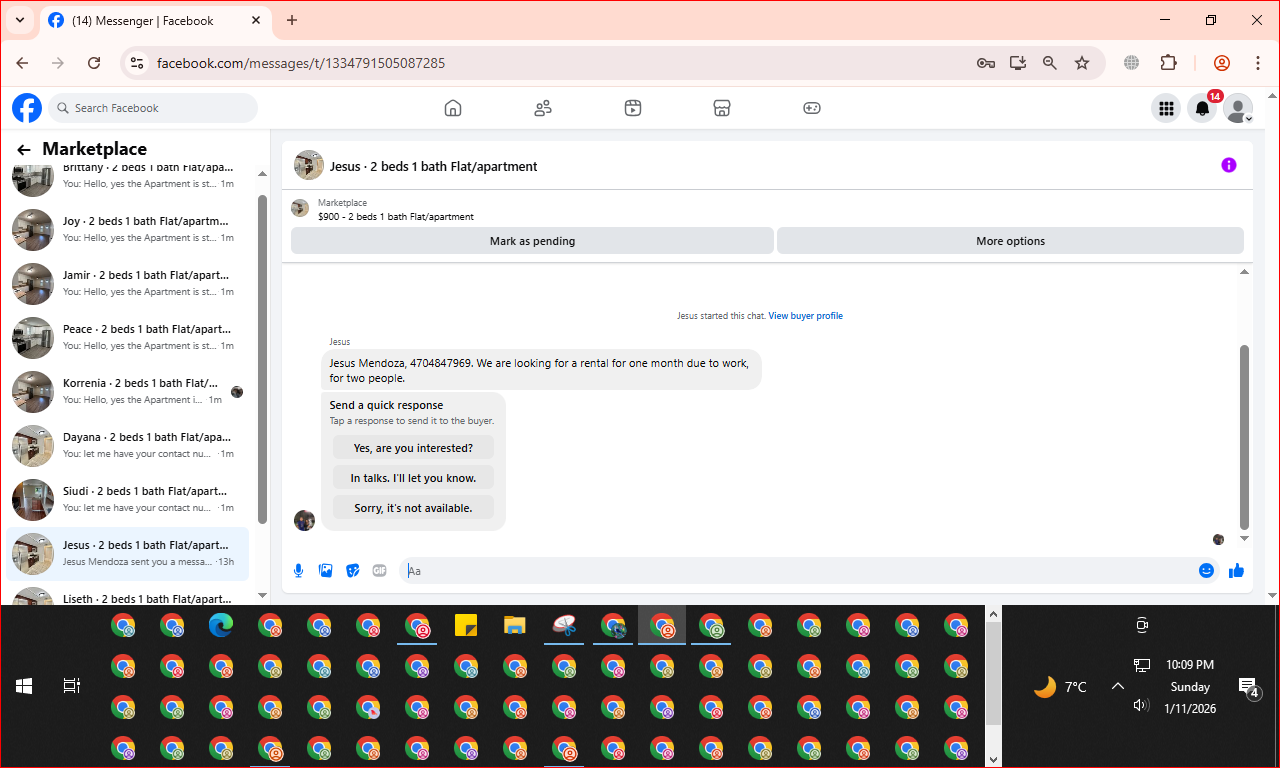Open Jamir's apartment conversation

point(128,284)
